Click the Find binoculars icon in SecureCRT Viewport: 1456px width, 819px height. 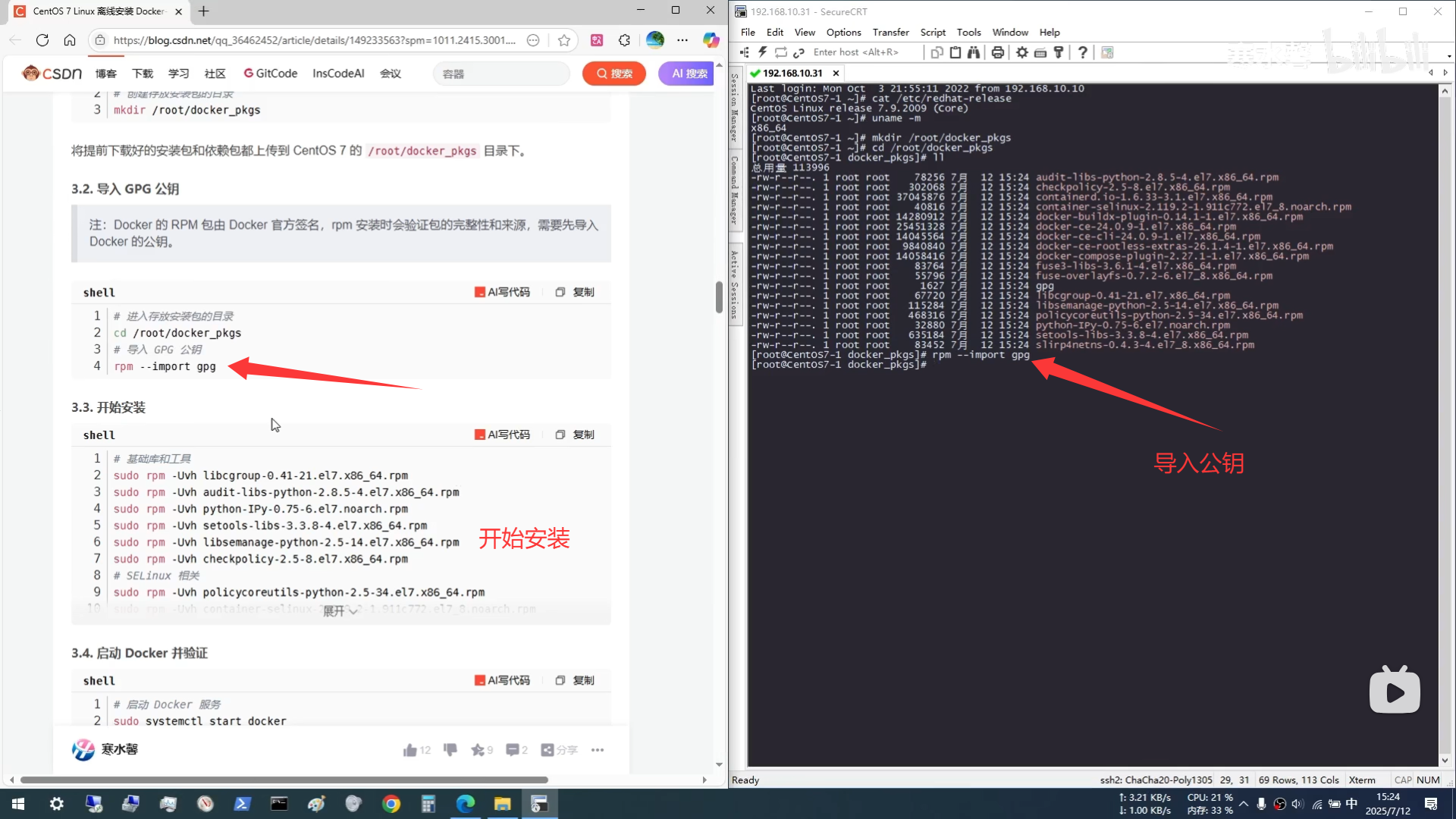[x=973, y=52]
